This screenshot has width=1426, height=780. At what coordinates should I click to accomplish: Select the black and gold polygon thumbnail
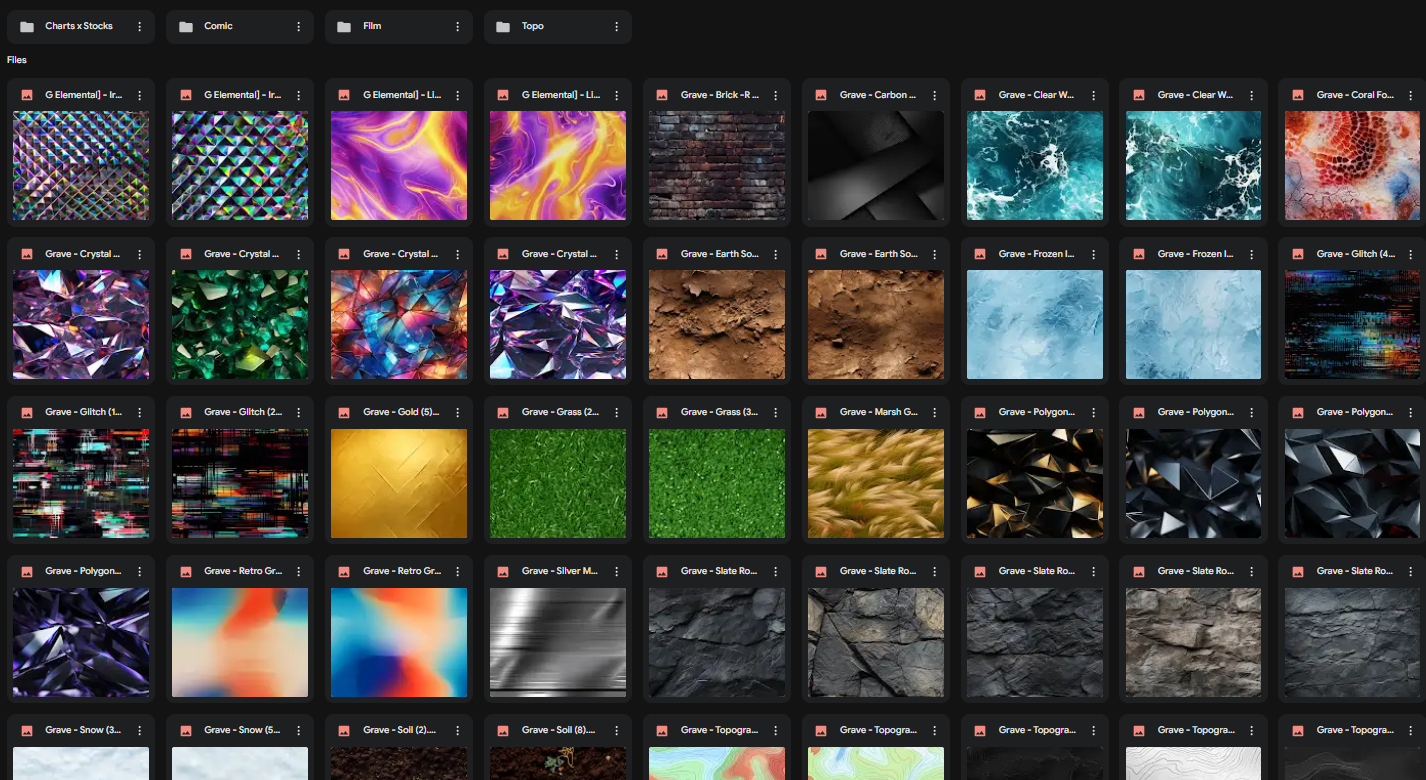coord(1034,483)
